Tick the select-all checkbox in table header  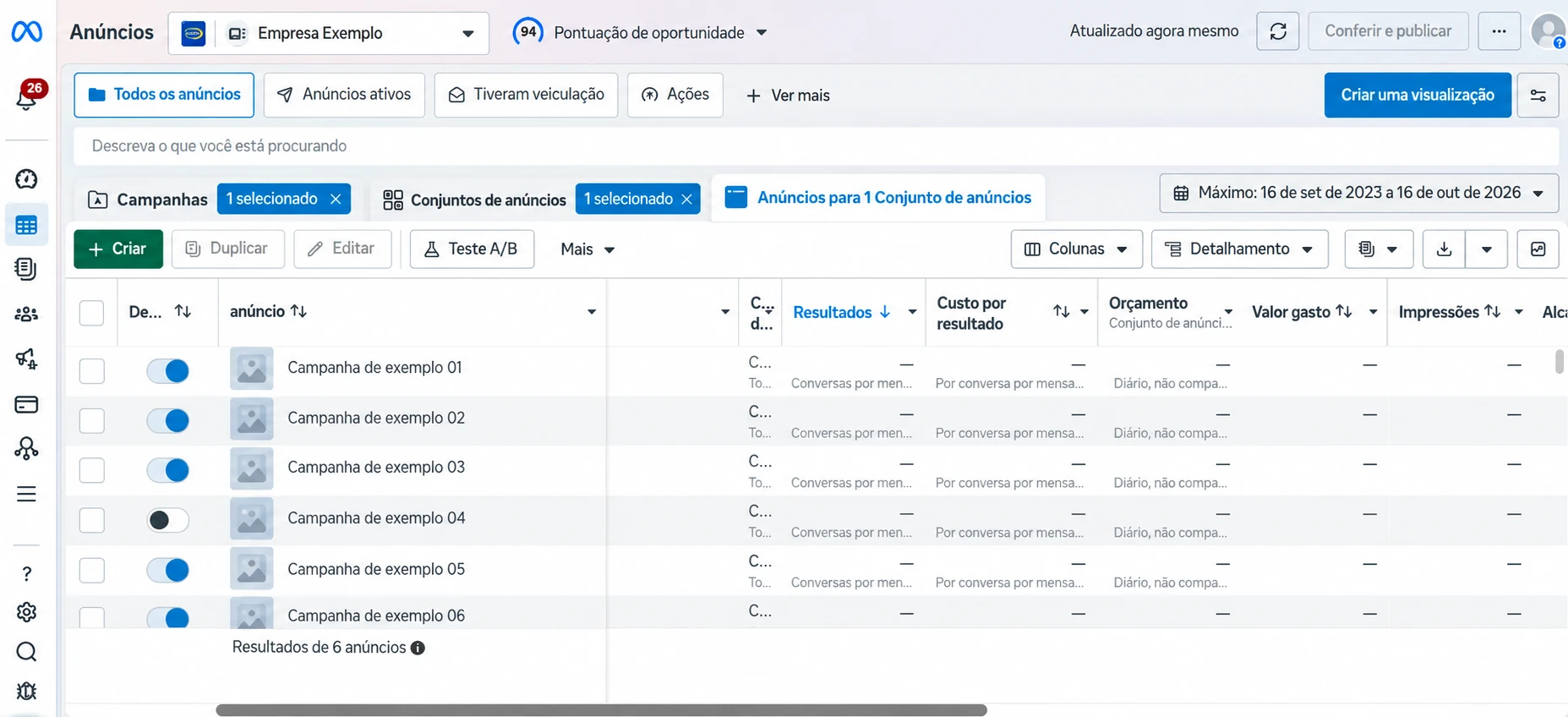tap(91, 313)
